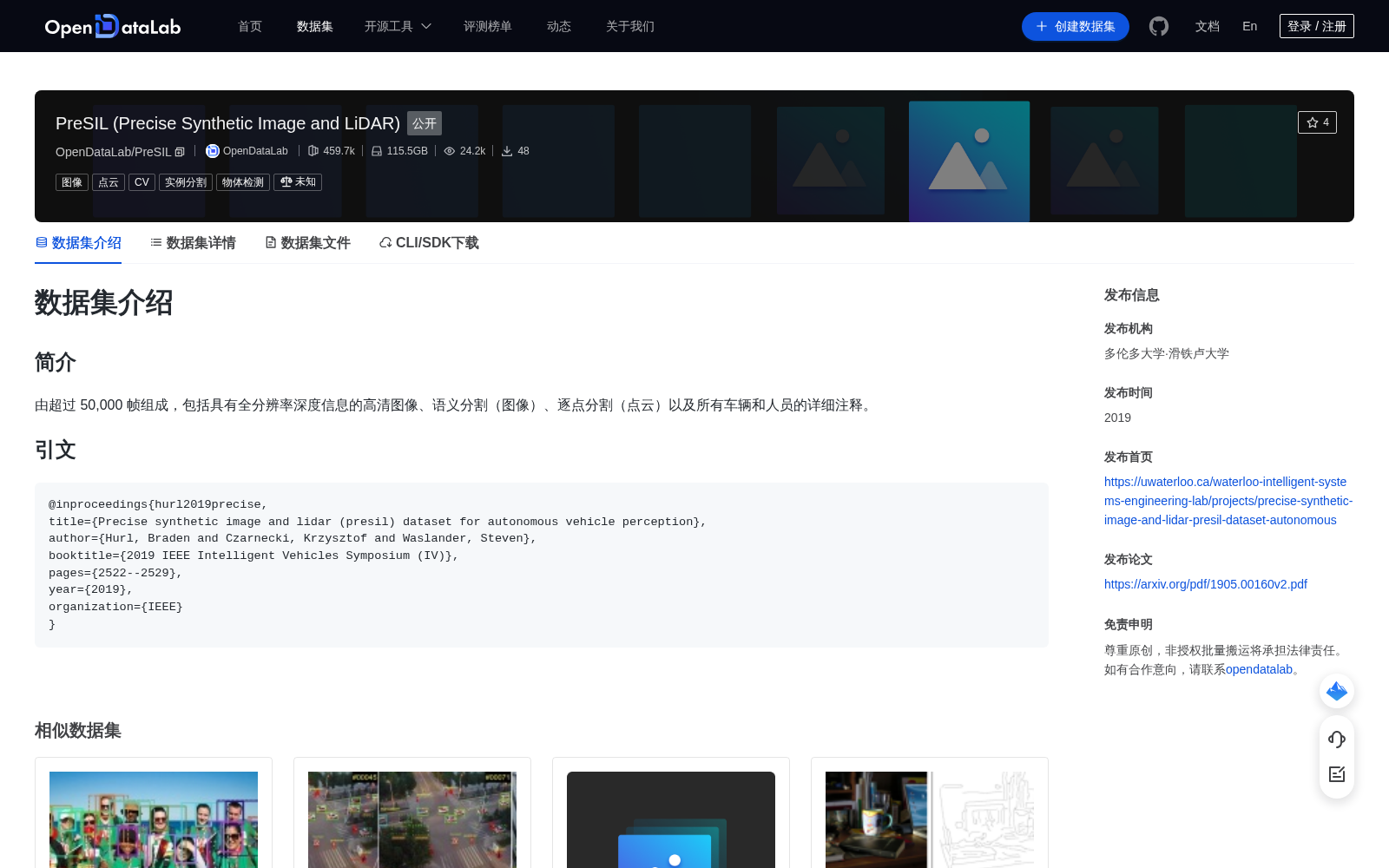Viewport: 1389px width, 868px height.
Task: Open the floating blue bird assistant icon
Action: (1337, 691)
